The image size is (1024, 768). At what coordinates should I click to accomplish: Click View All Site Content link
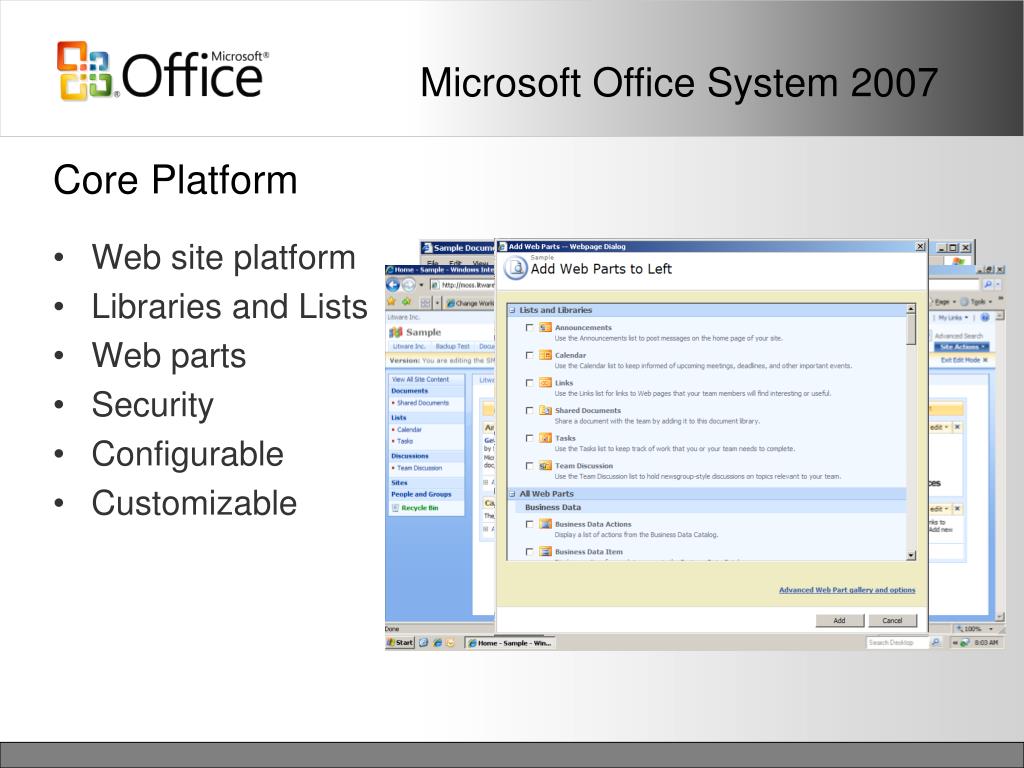(x=421, y=379)
